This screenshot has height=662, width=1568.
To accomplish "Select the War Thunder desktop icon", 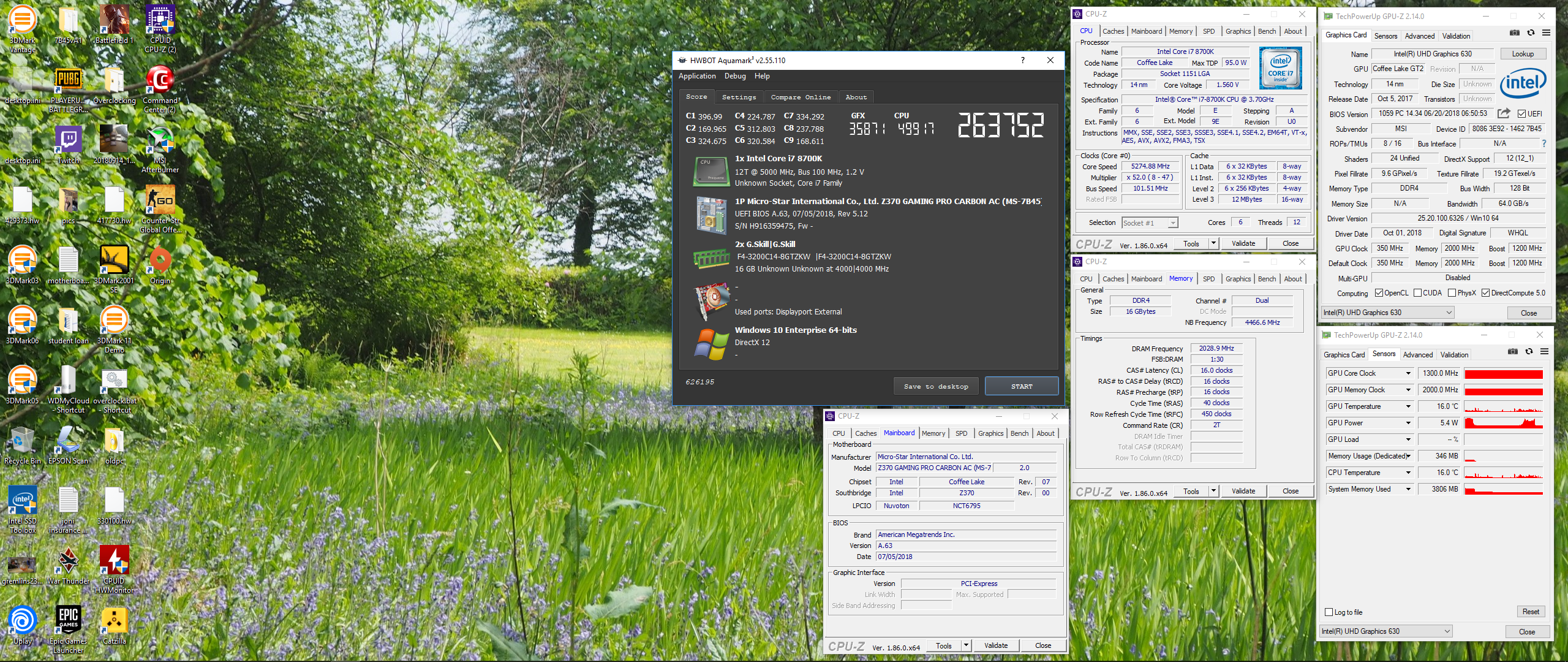I will (68, 565).
